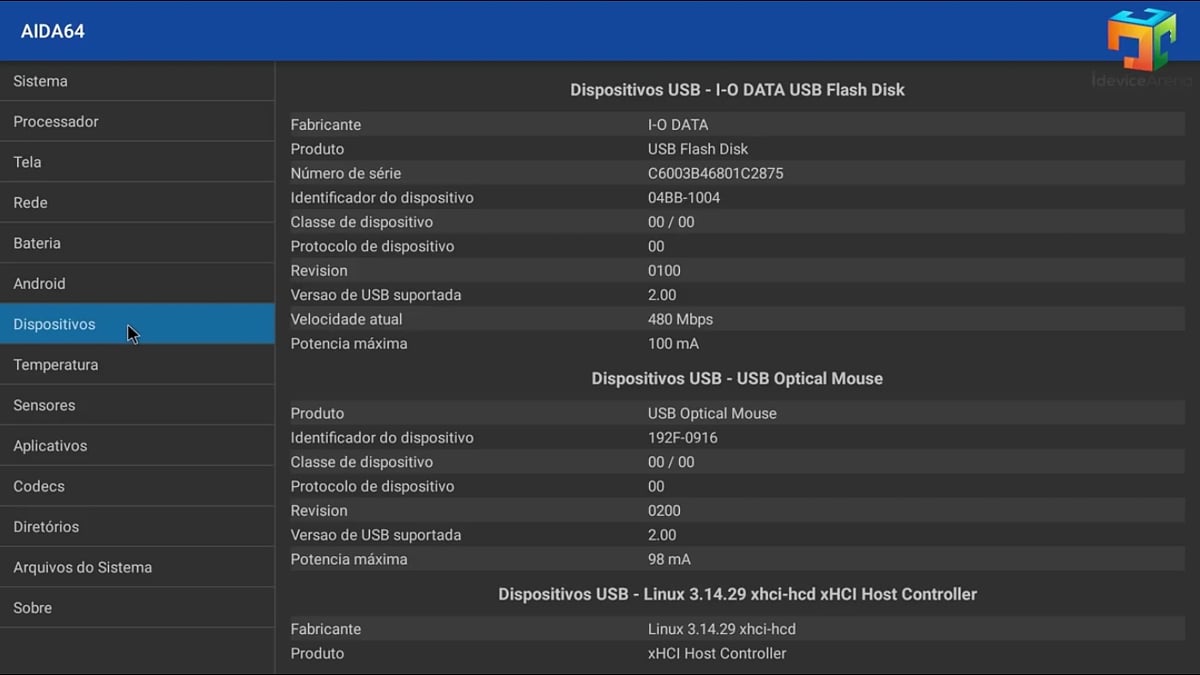This screenshot has width=1200, height=675.
Task: Go to the Rede section
Action: (137, 202)
